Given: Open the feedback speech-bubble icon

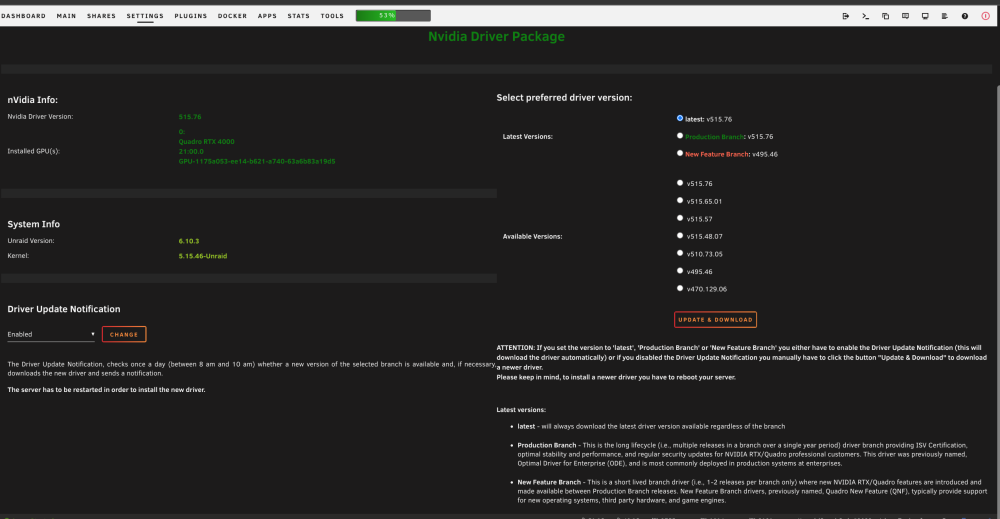Looking at the screenshot, I should click(905, 16).
